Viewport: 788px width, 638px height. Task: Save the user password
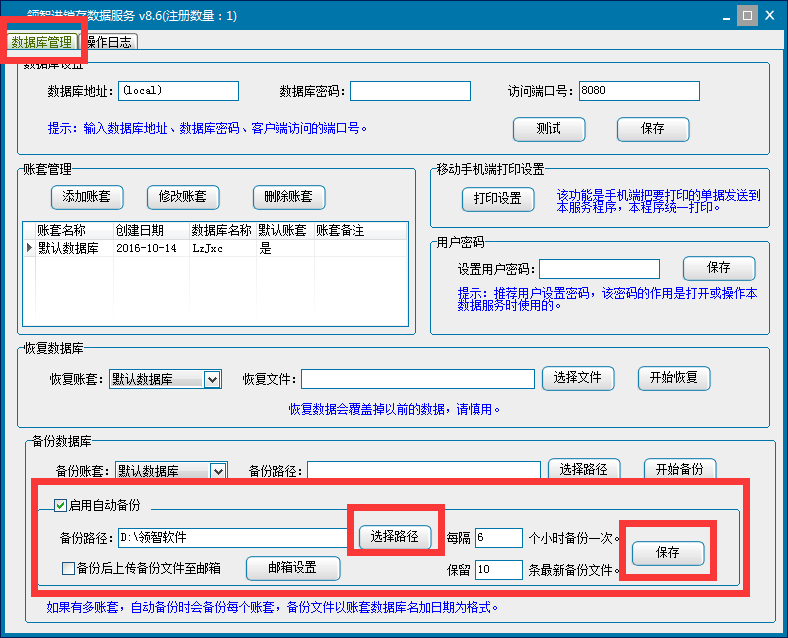tap(719, 268)
